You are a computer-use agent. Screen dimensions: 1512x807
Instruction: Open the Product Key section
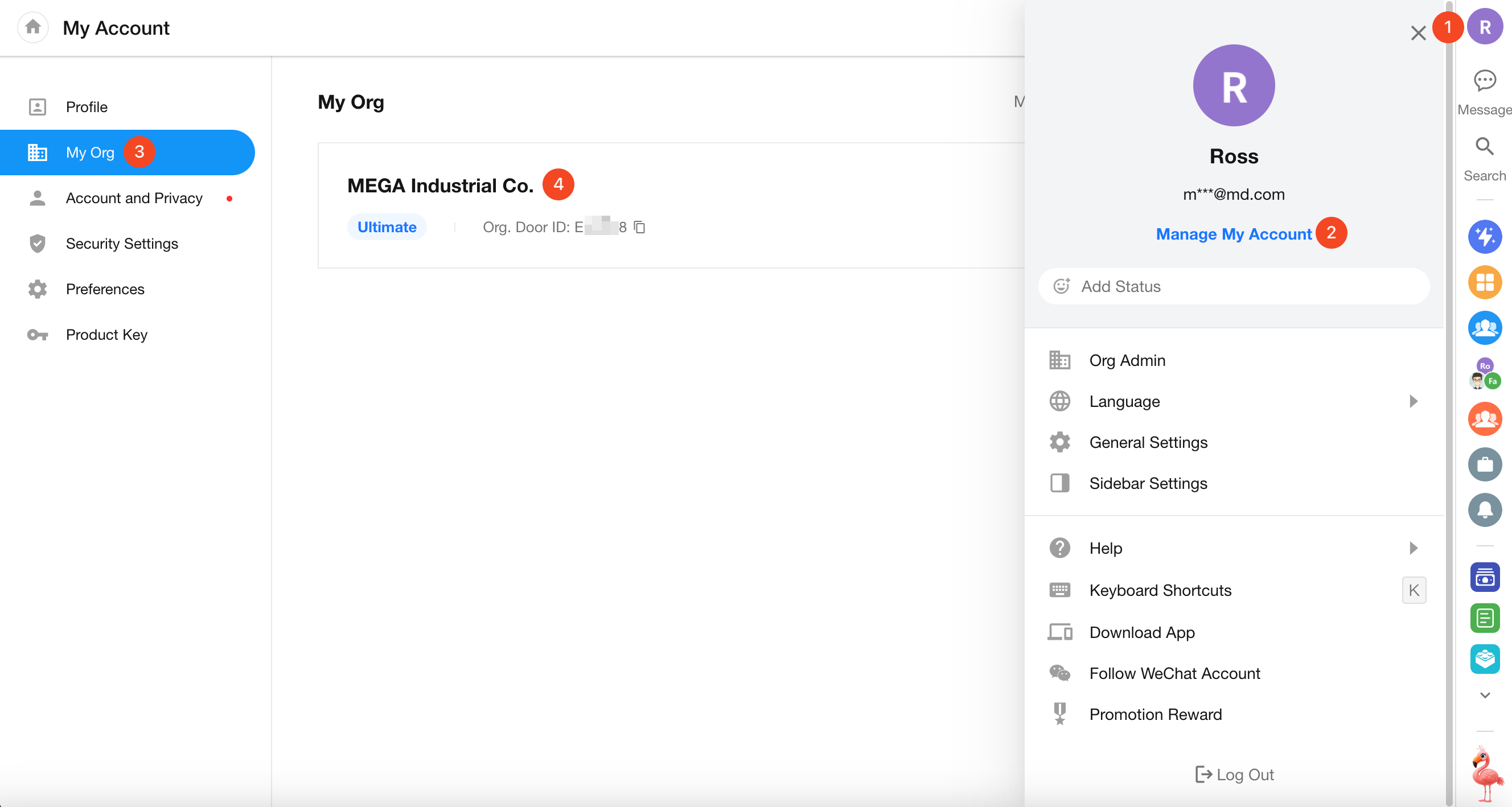pos(106,335)
